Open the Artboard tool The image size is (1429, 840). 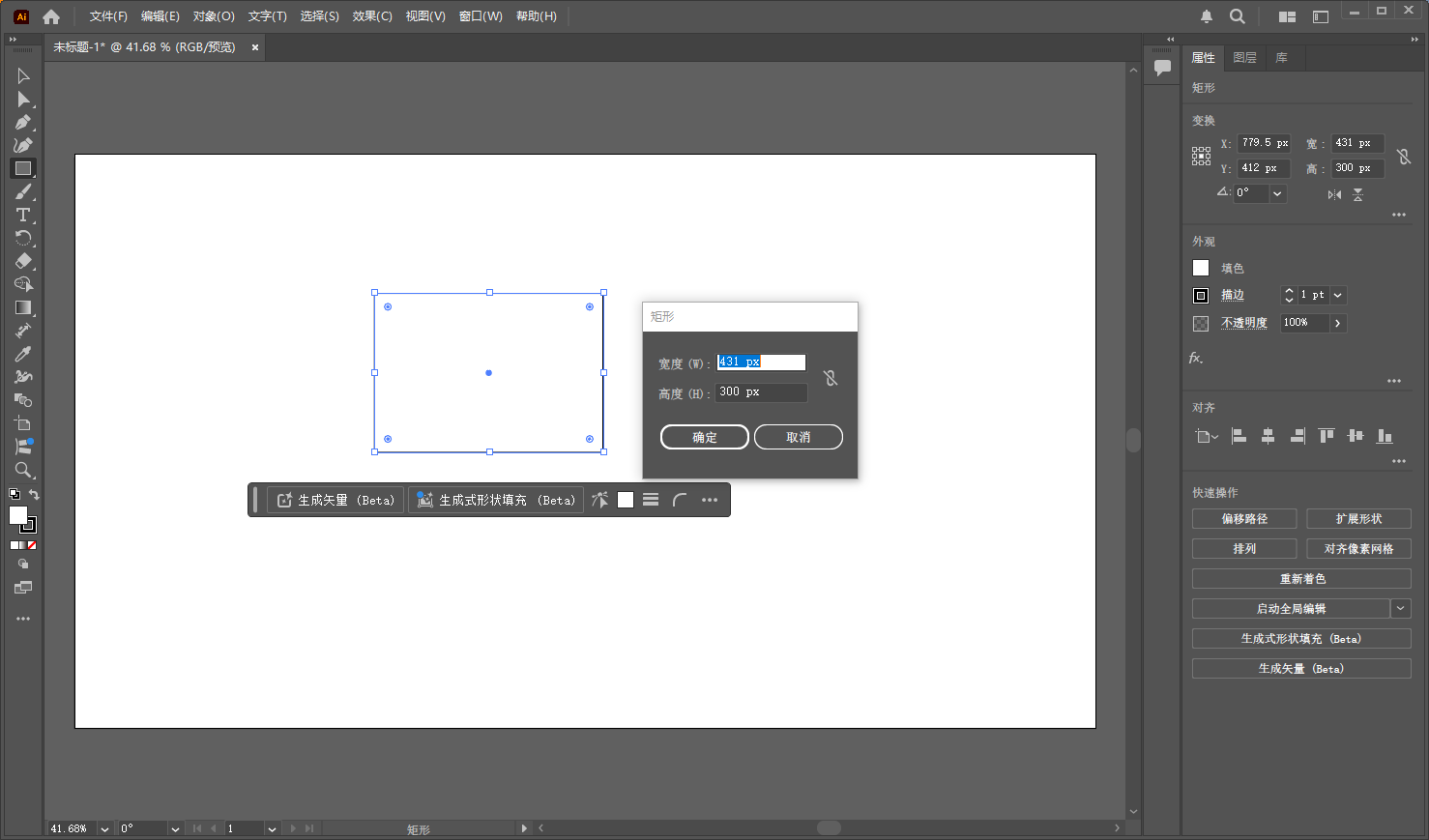pyautogui.click(x=23, y=422)
